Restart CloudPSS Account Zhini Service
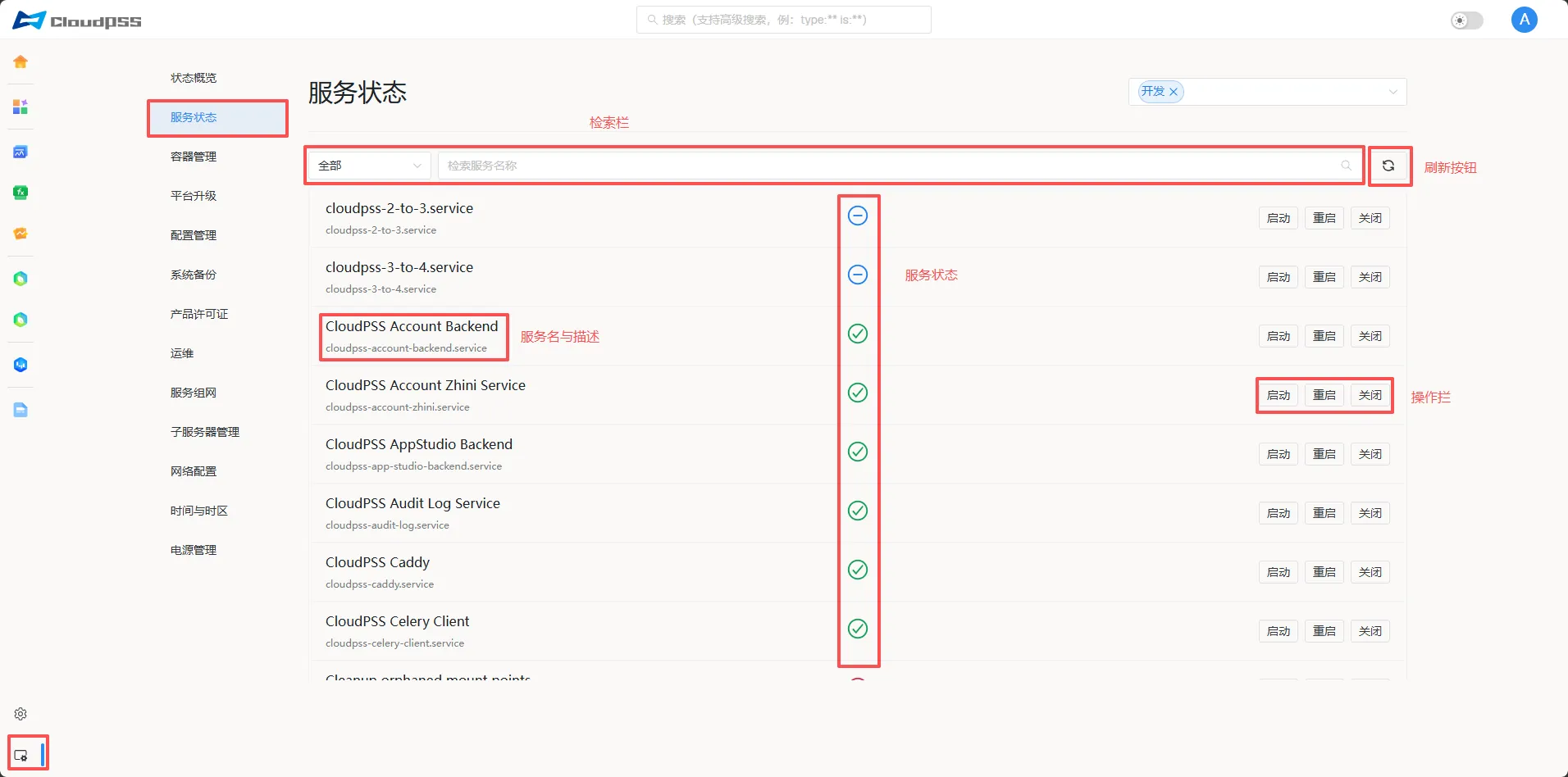This screenshot has height=777, width=1568. [x=1324, y=395]
